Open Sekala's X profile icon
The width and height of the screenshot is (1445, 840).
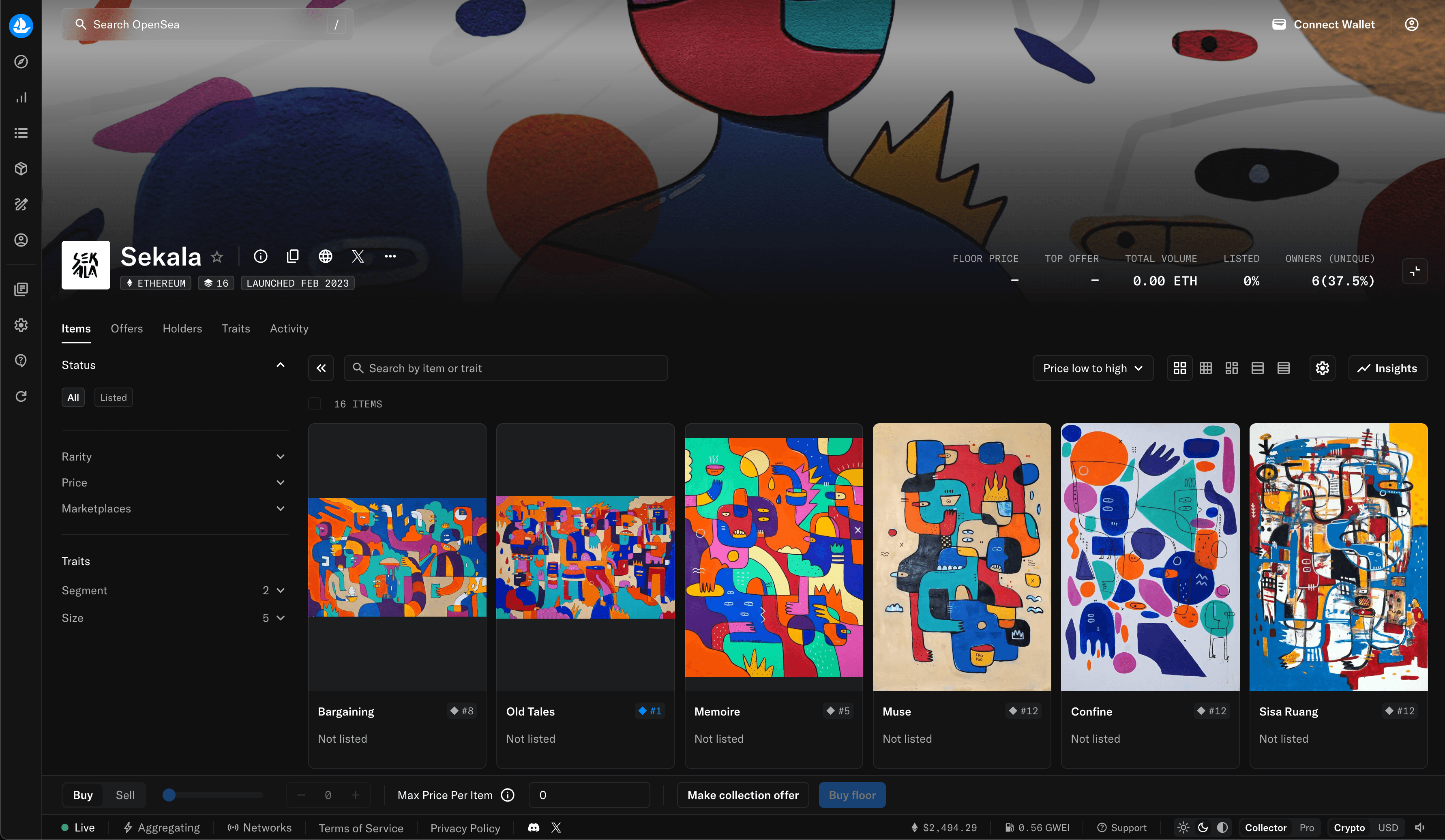coord(358,256)
